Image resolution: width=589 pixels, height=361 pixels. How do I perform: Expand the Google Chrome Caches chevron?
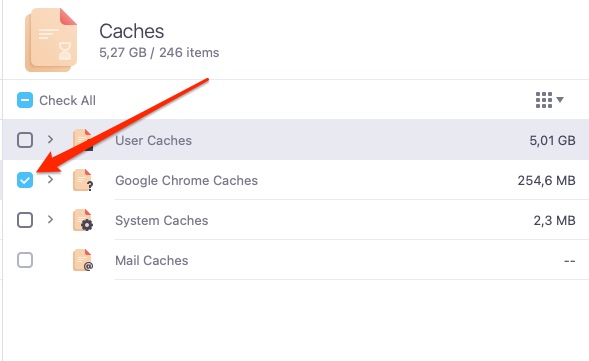pyautogui.click(x=50, y=180)
